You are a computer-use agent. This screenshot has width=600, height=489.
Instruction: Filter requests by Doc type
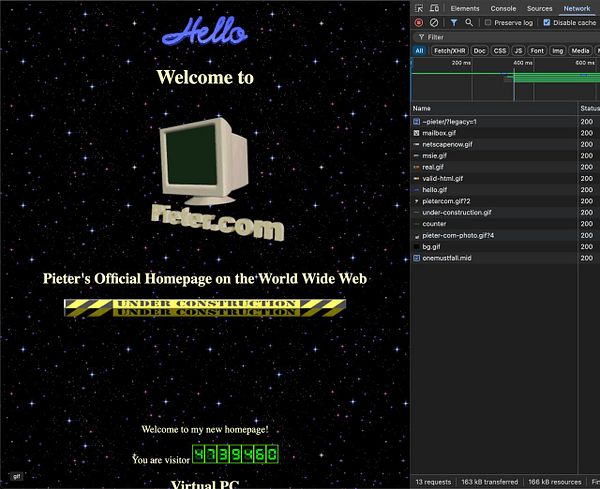(x=479, y=51)
